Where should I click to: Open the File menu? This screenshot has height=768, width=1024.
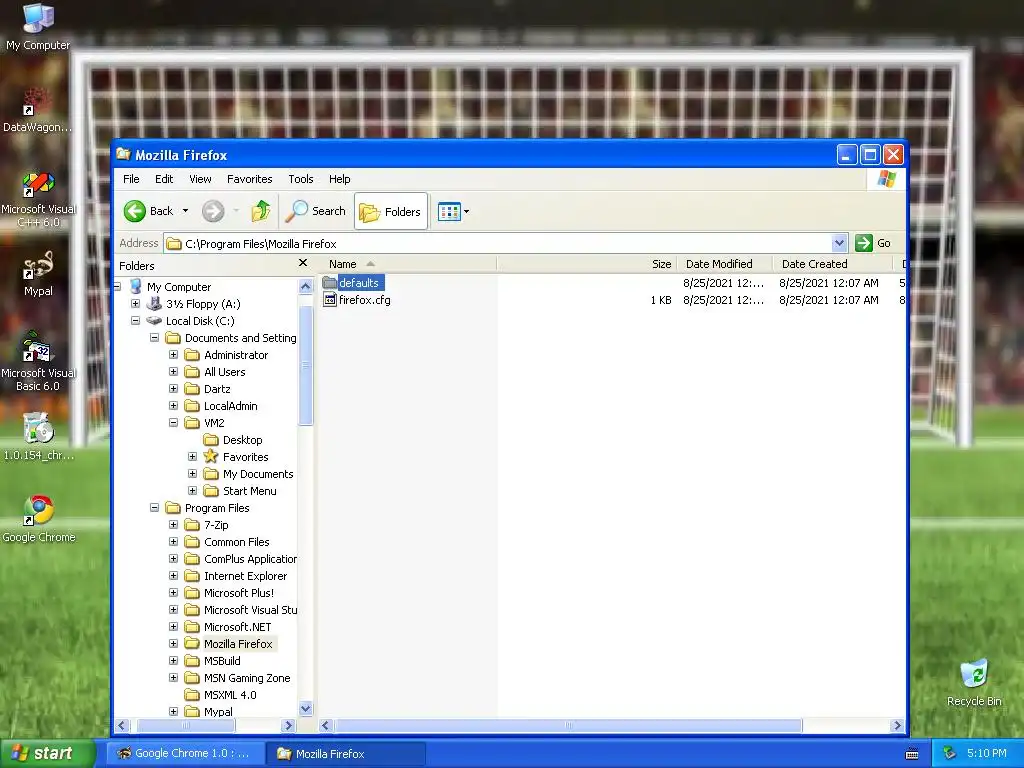pos(131,179)
